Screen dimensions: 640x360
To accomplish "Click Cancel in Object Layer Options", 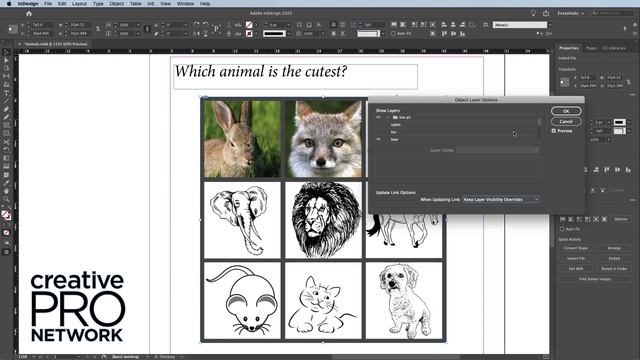I will coord(566,121).
